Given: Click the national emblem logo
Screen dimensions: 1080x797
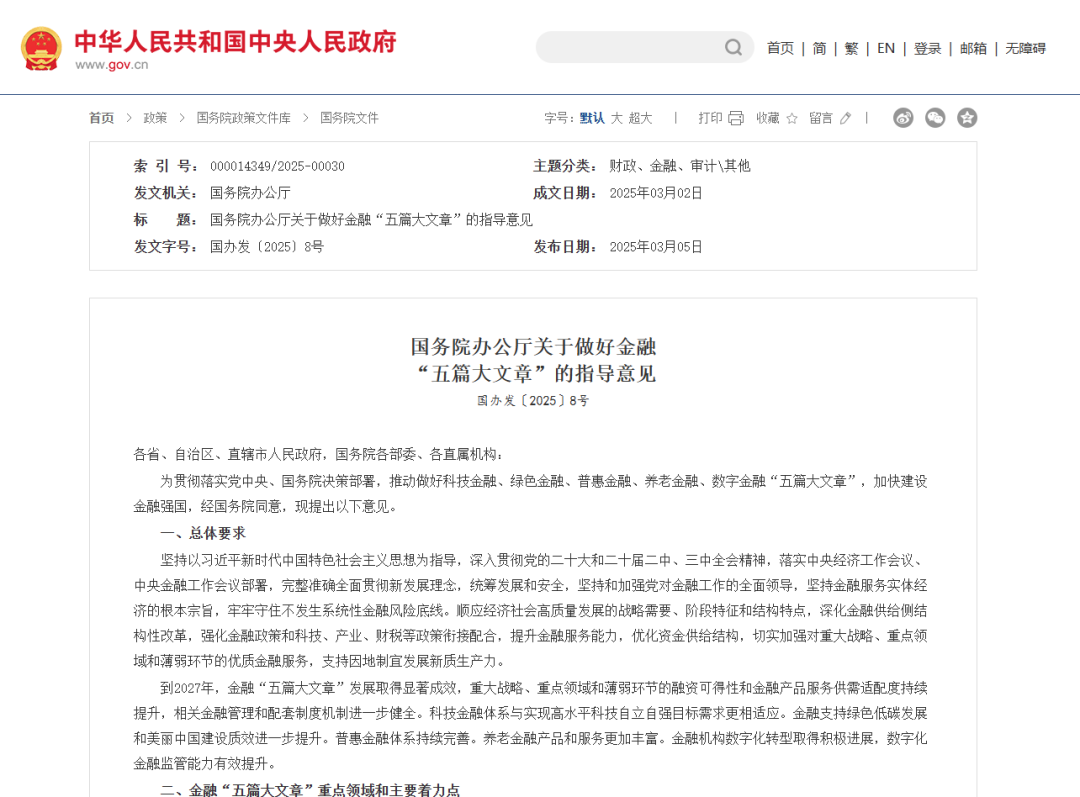Looking at the screenshot, I should pos(41,48).
